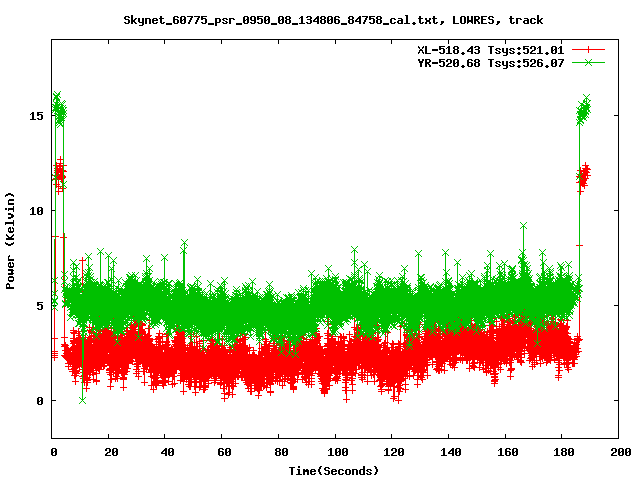
Task: Select the YR-520.68 Tsys:526.07 legend entry
Action: 490,63
